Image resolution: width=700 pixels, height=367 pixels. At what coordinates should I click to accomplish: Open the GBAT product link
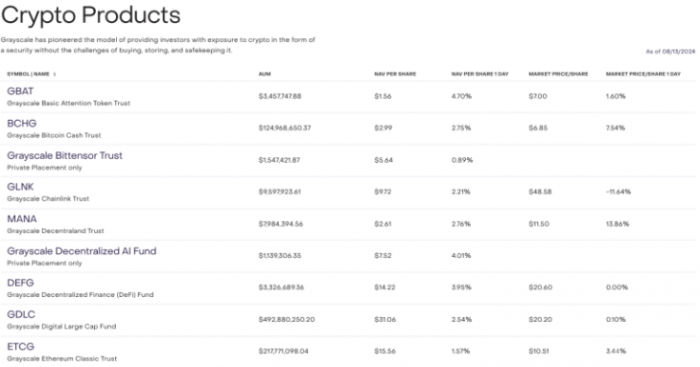pos(20,91)
